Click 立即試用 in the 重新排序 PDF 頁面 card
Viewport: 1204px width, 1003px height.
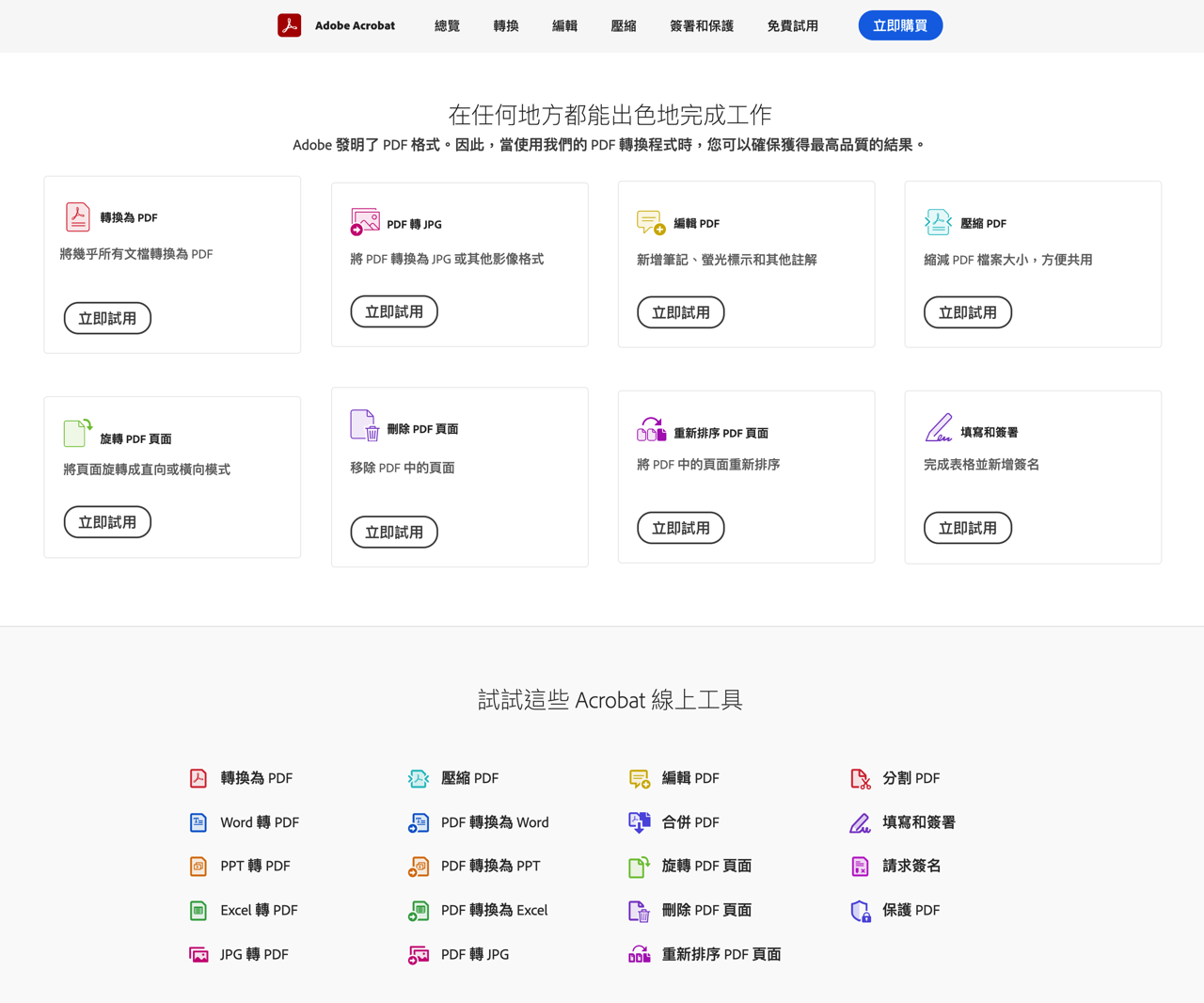point(681,528)
